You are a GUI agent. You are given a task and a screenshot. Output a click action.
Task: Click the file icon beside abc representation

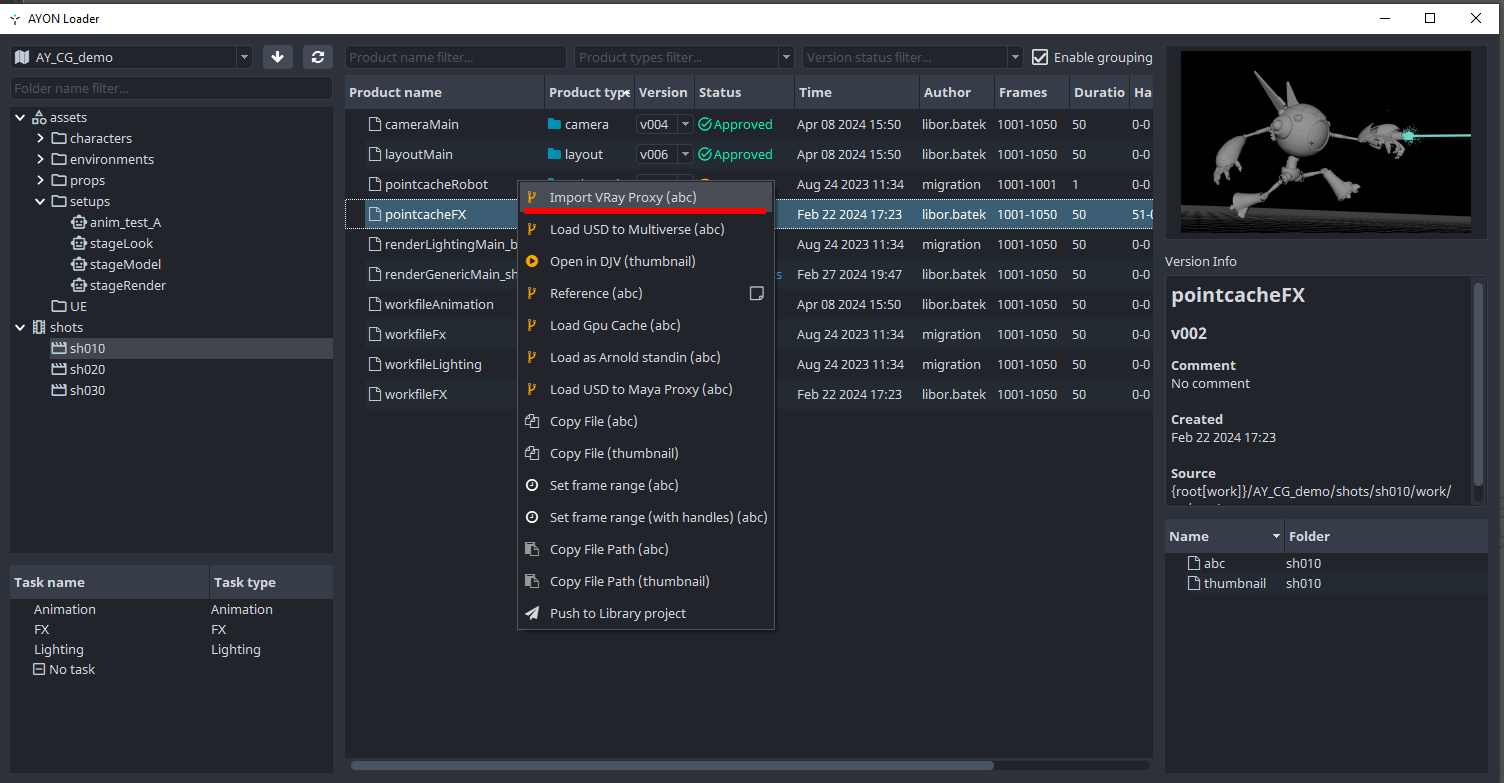(x=1193, y=563)
